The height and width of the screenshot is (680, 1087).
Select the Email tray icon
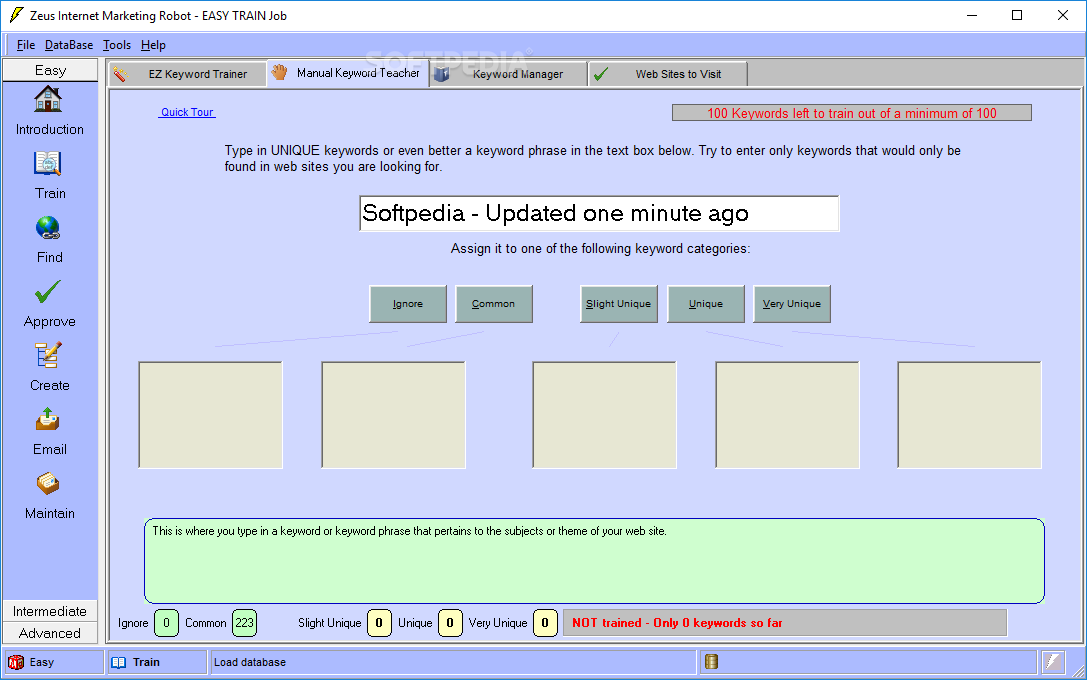coord(48,419)
